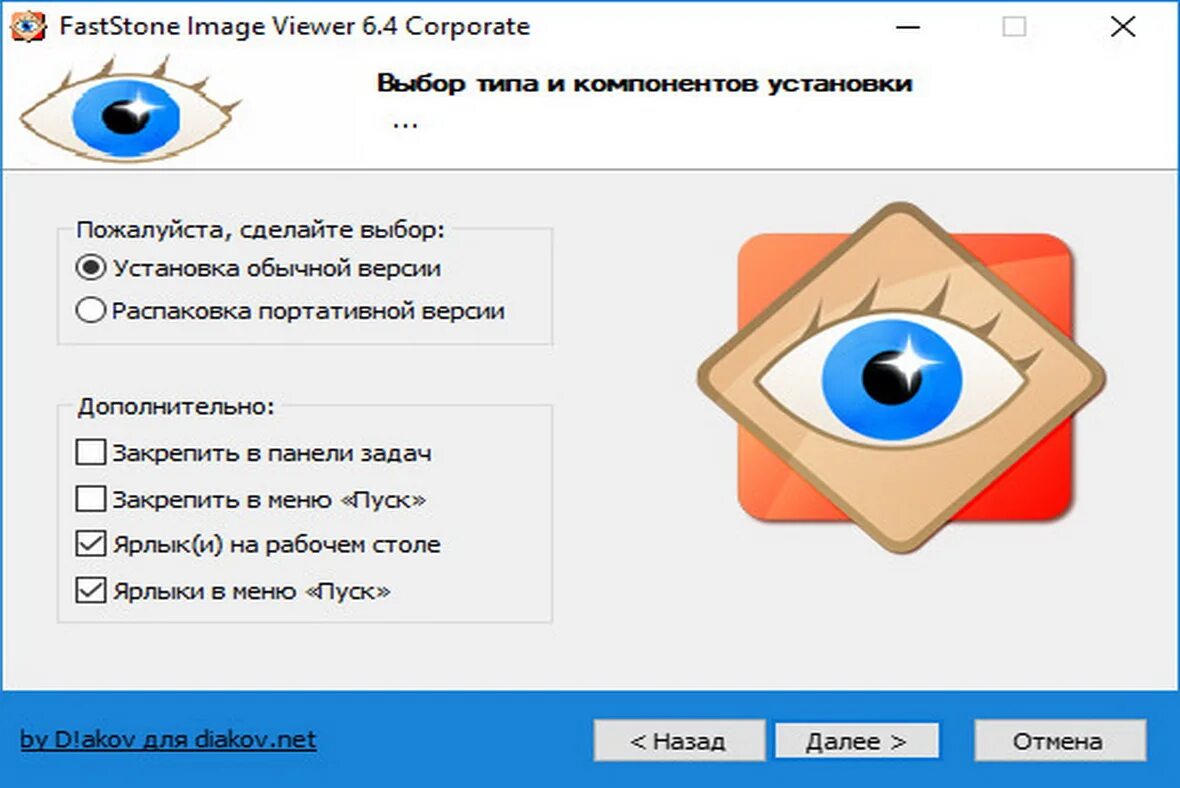Click the Дополнительно group label

176,406
